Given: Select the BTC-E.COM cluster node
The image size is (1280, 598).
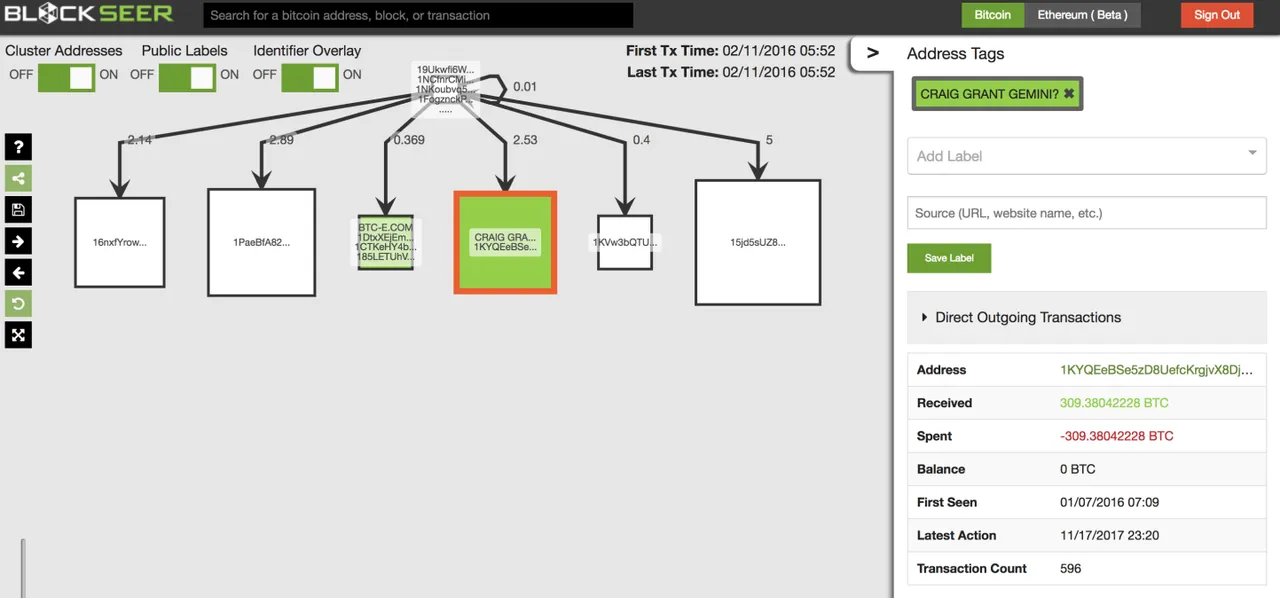Looking at the screenshot, I should point(385,243).
